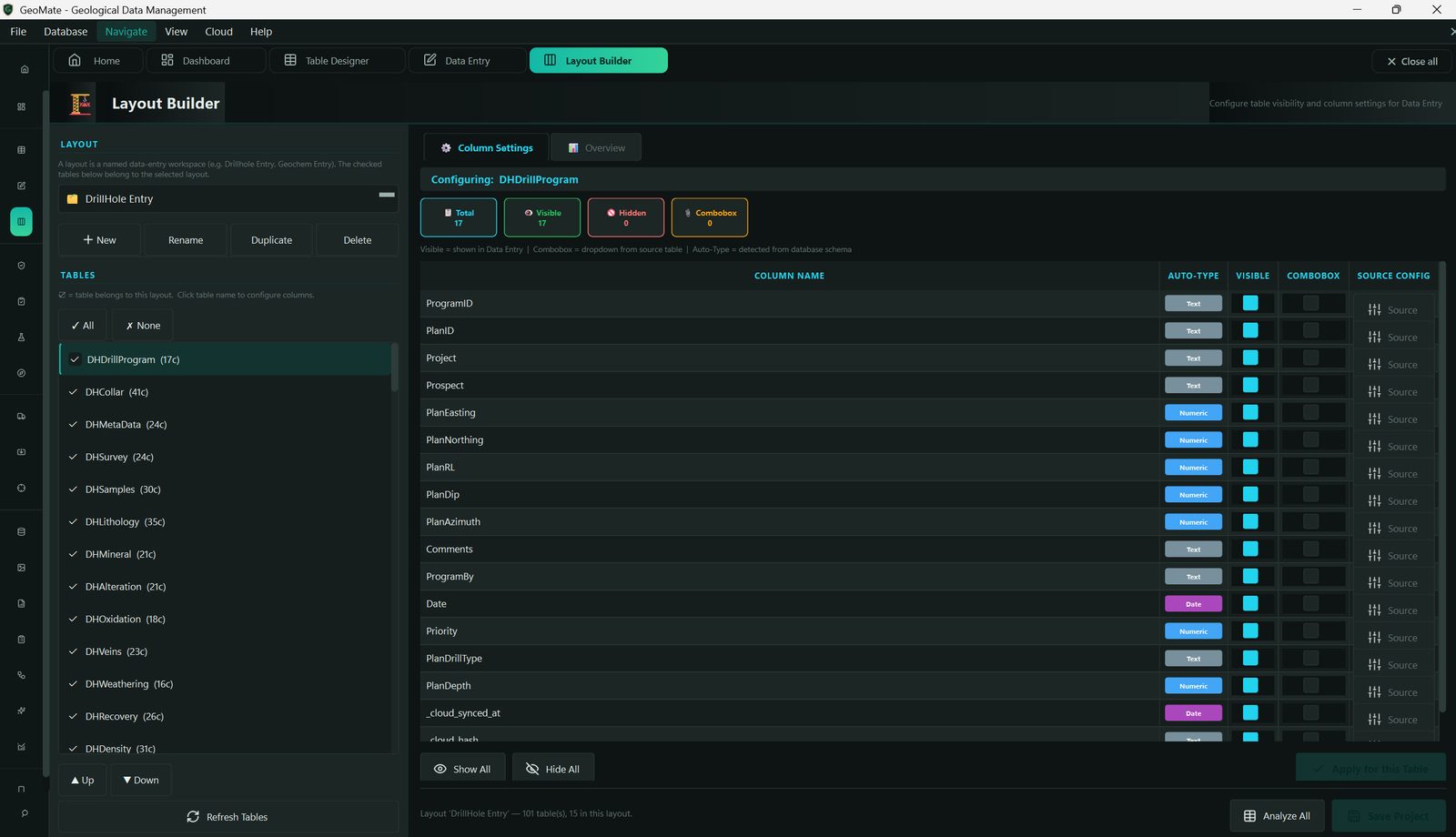The image size is (1456, 837).
Task: Move table Up in list
Action: click(x=83, y=780)
